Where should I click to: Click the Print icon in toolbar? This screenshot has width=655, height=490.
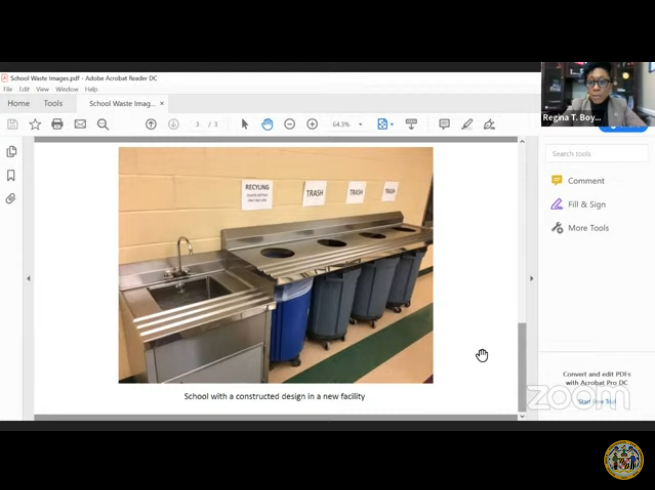pos(57,124)
